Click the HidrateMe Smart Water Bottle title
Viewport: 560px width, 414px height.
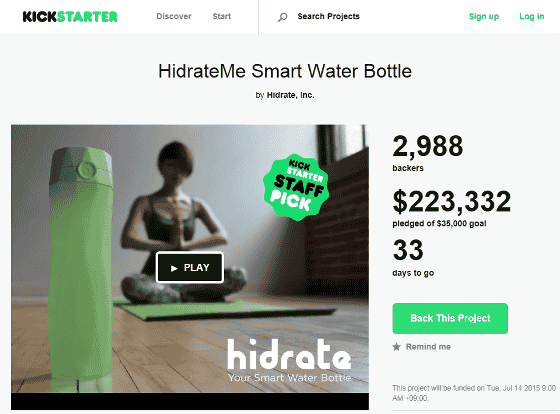pos(285,71)
